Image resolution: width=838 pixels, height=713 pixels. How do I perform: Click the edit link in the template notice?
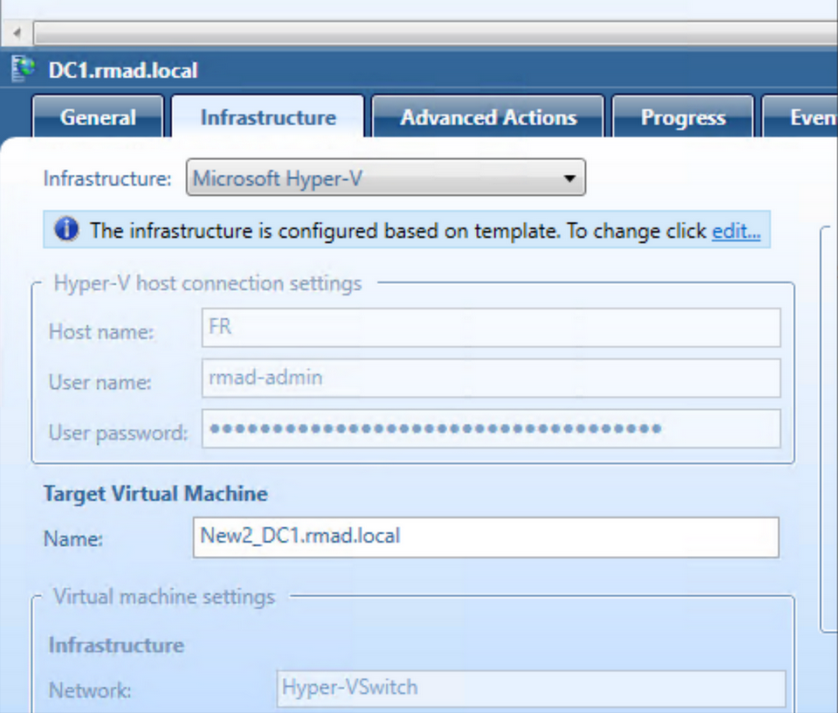pos(736,231)
